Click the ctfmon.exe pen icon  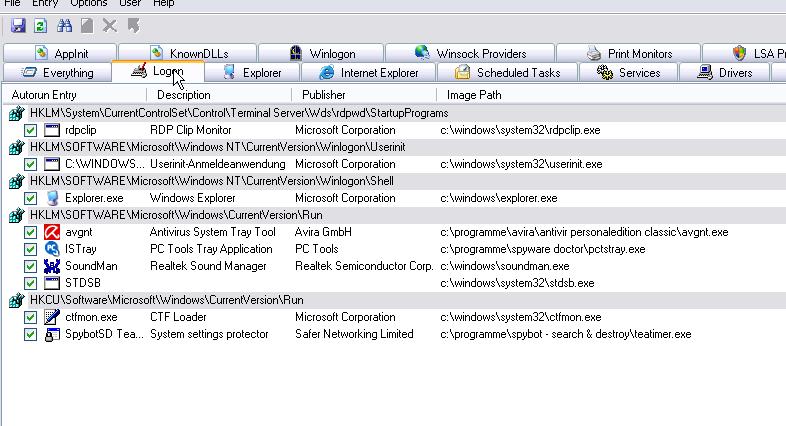click(x=52, y=317)
